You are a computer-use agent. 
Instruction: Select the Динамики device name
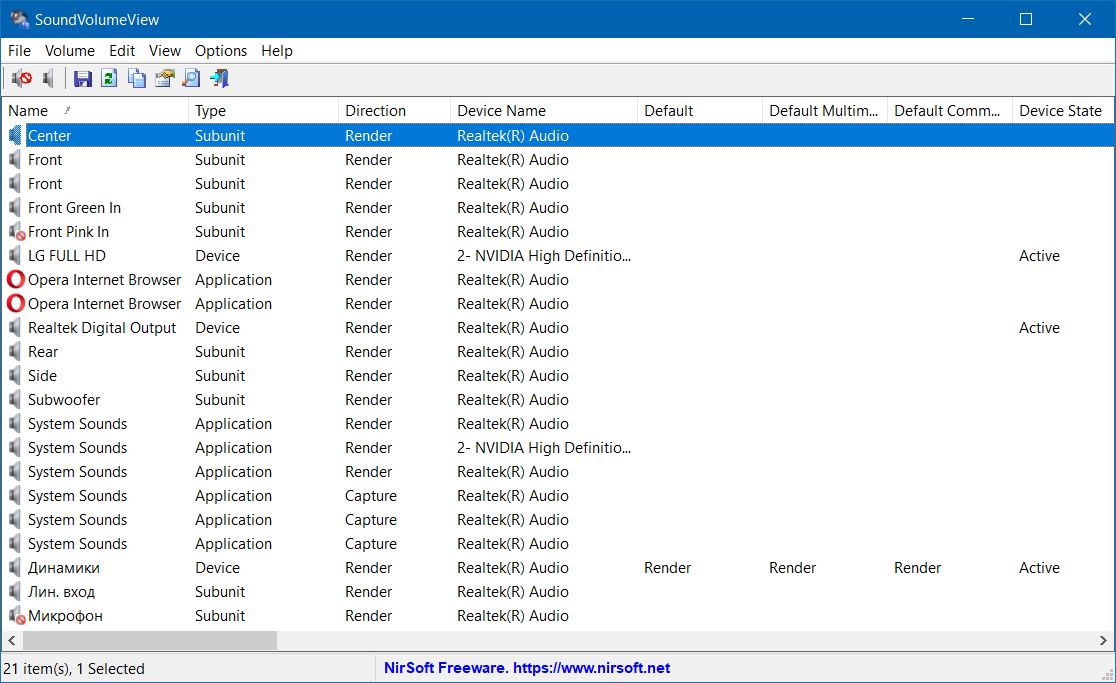(63, 568)
